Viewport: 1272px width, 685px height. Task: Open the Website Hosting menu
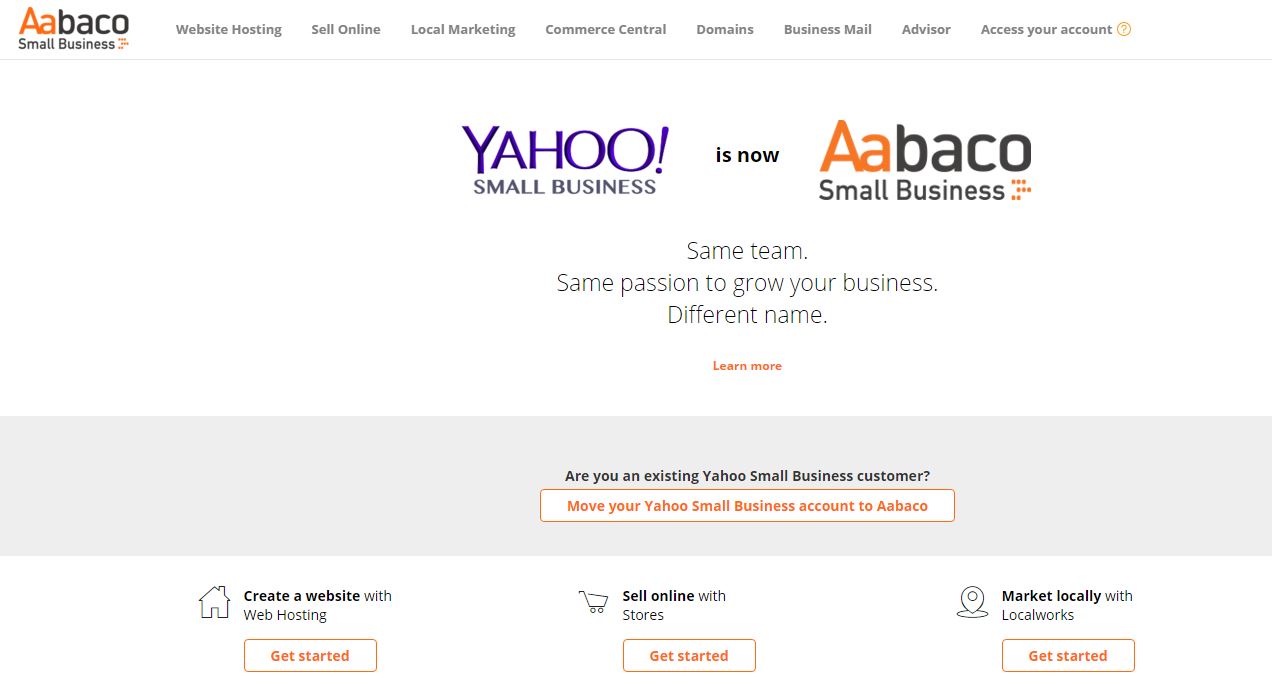tap(229, 29)
